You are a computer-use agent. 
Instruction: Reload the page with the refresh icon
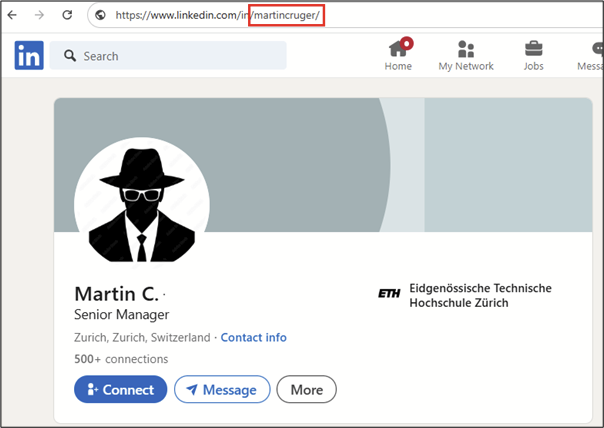click(67, 15)
